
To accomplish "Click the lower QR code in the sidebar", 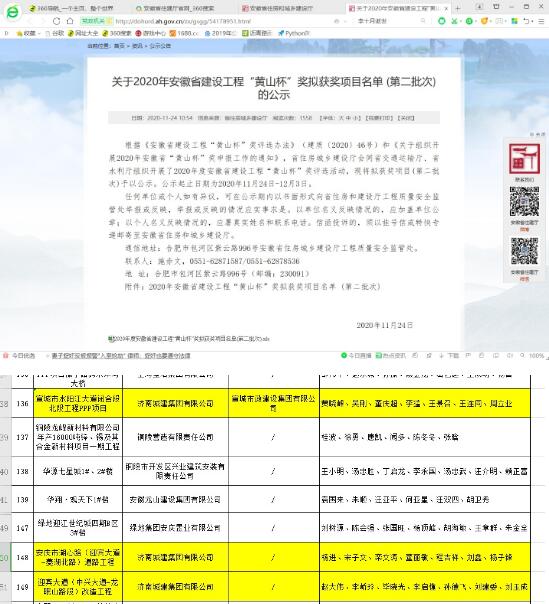I will (524, 251).
